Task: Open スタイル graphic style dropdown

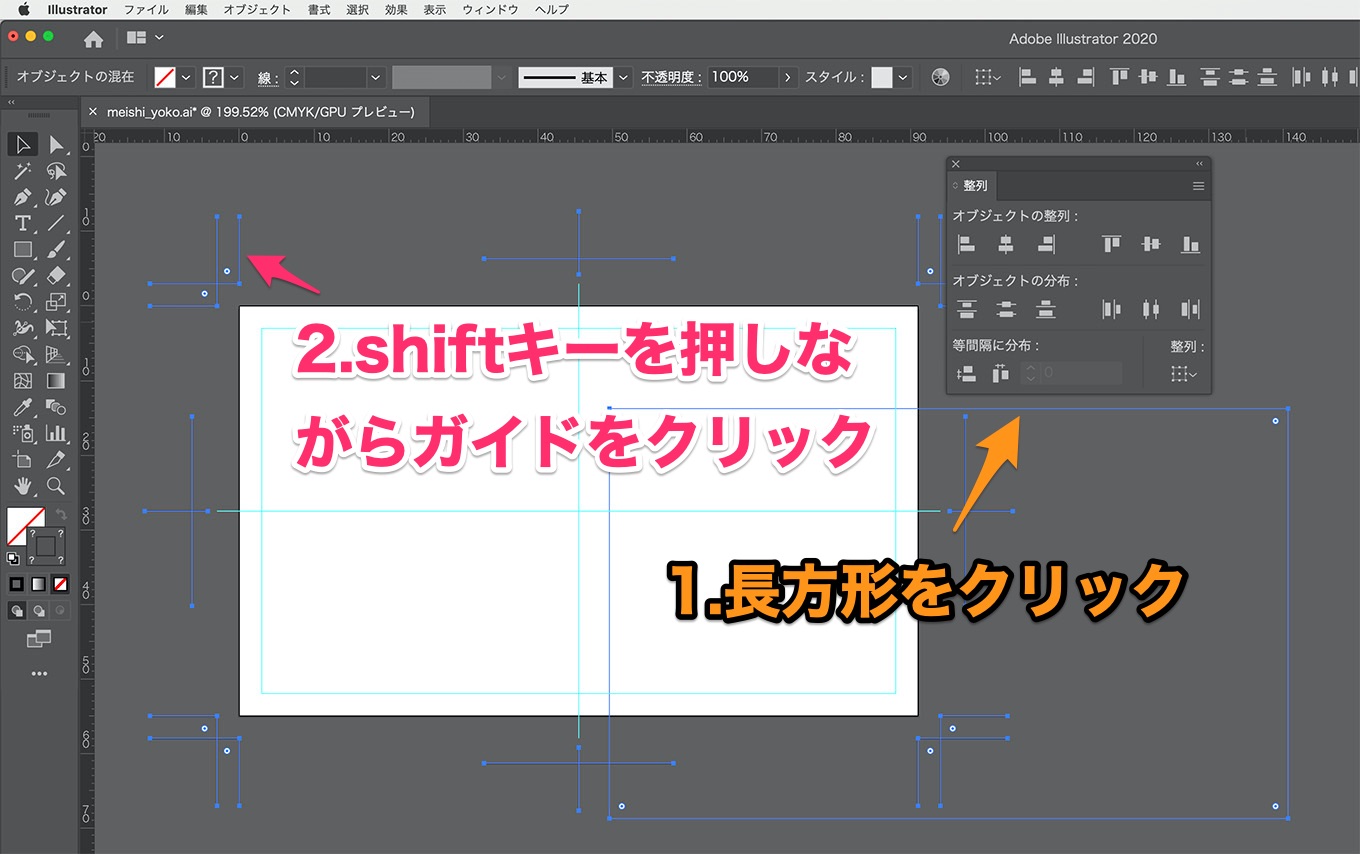Action: pos(903,77)
